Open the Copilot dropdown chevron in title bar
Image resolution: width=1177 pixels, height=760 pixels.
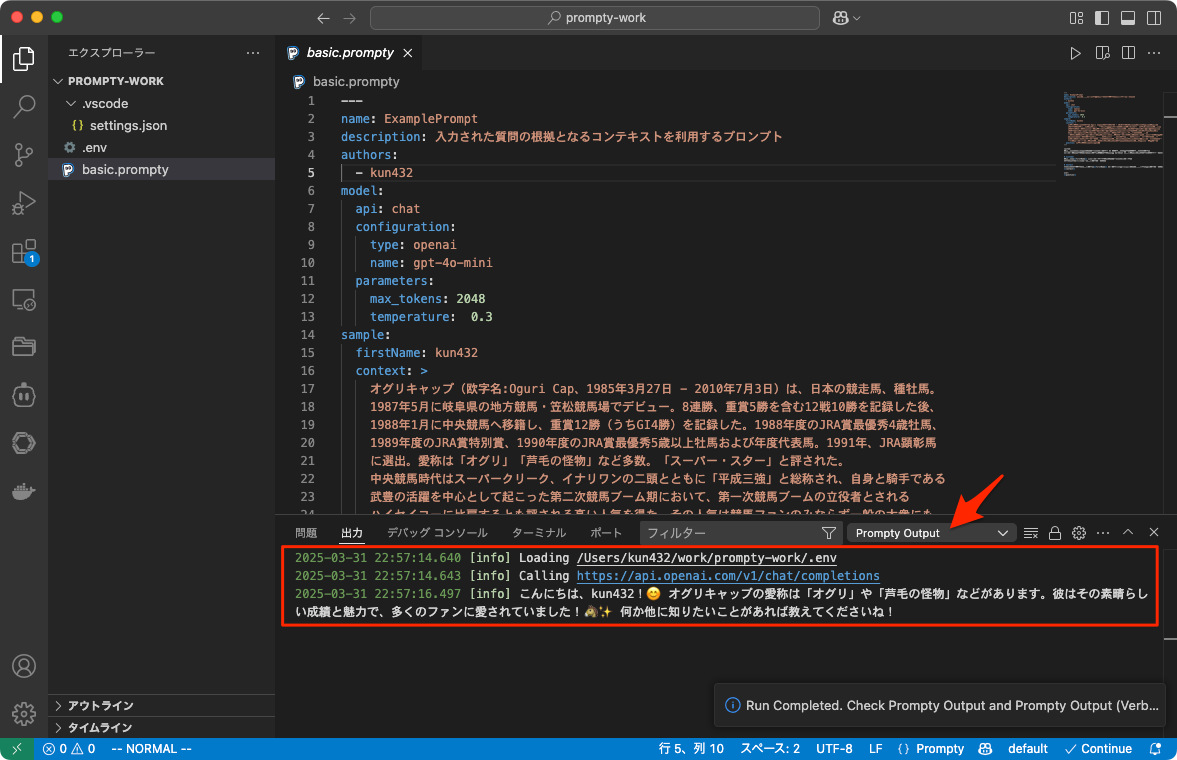tap(856, 18)
